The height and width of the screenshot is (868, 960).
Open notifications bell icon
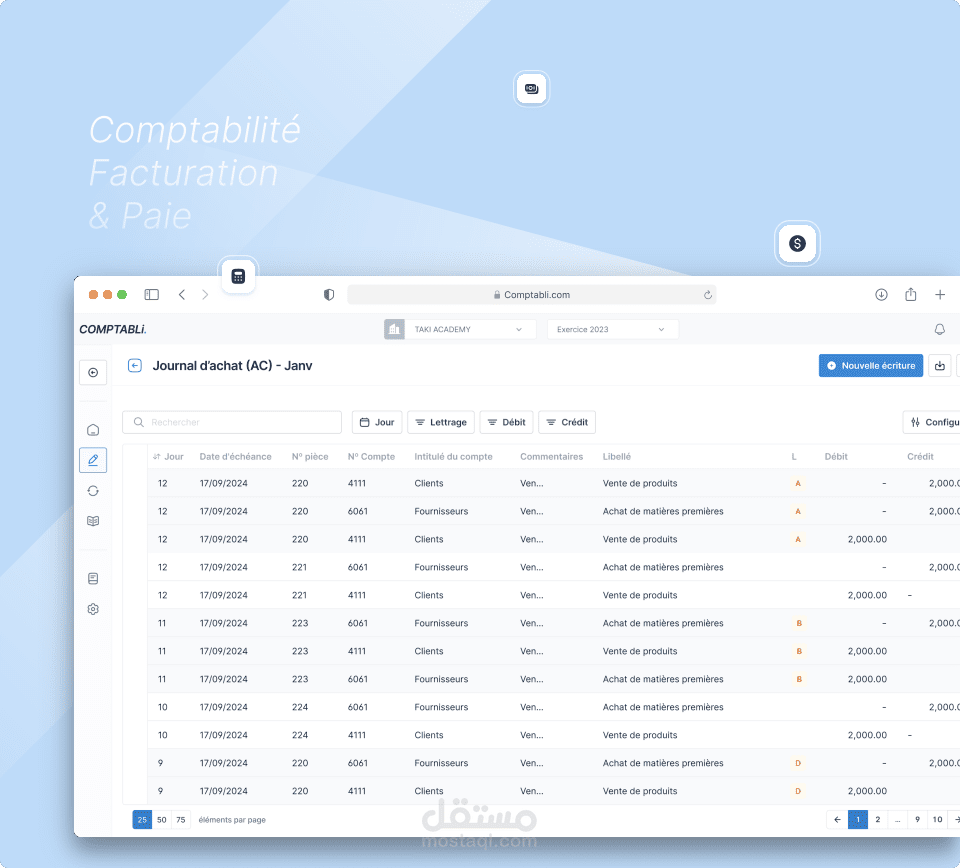point(939,329)
